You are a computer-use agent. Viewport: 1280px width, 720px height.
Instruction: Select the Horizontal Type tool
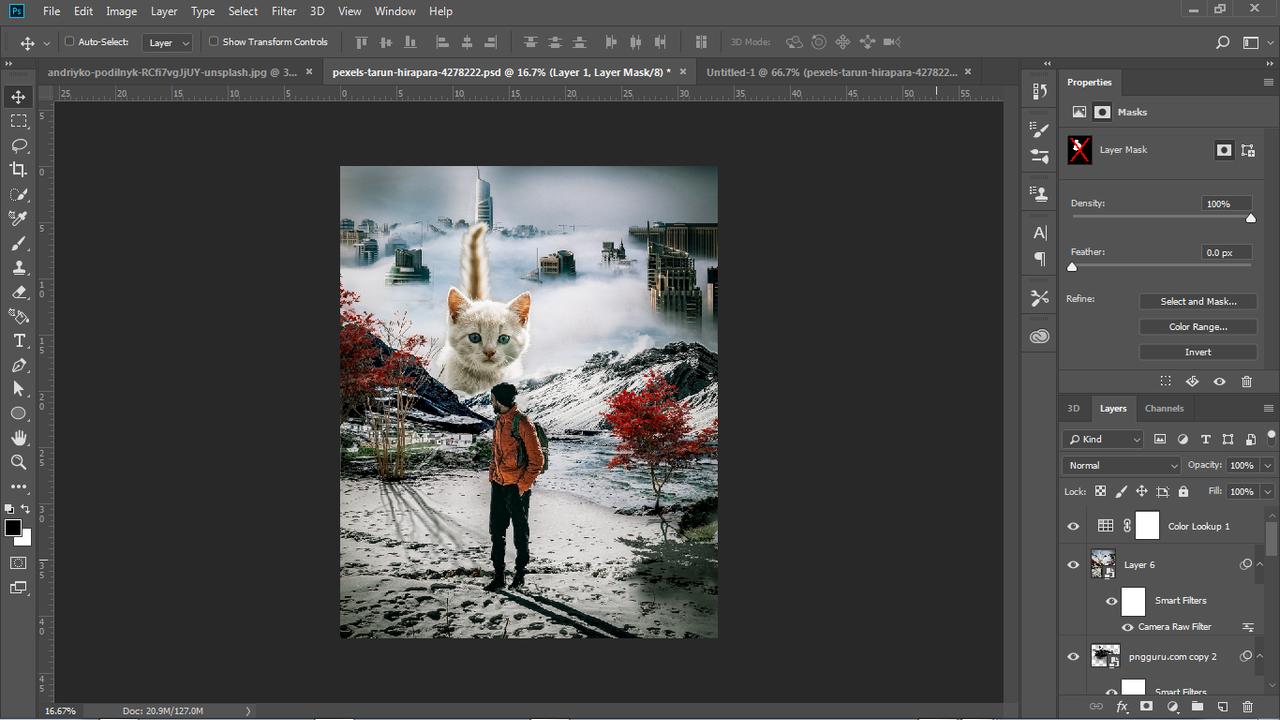[18, 341]
